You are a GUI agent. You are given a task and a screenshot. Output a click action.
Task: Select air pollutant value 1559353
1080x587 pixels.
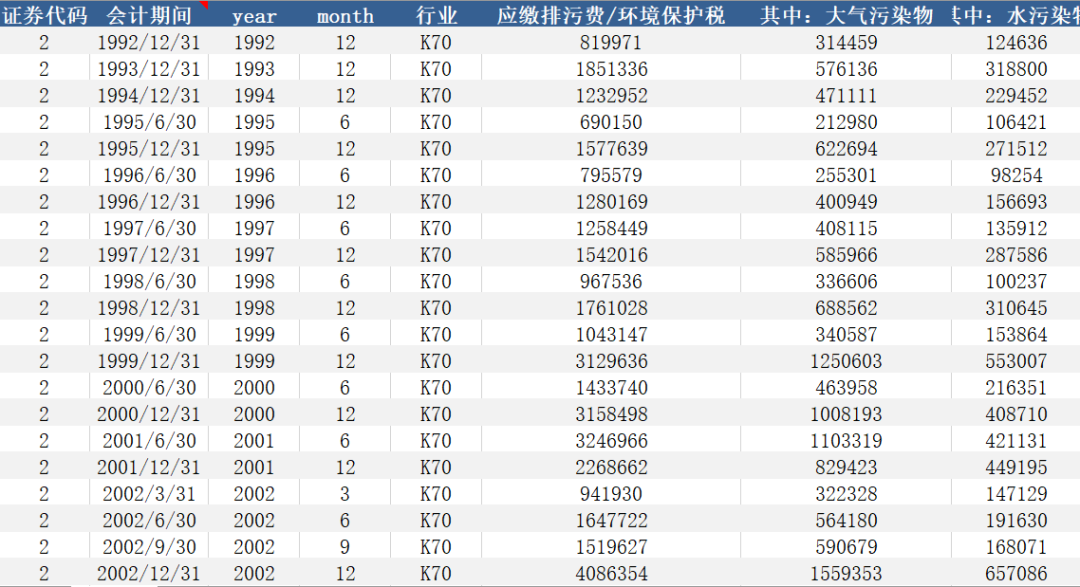[x=846, y=573]
